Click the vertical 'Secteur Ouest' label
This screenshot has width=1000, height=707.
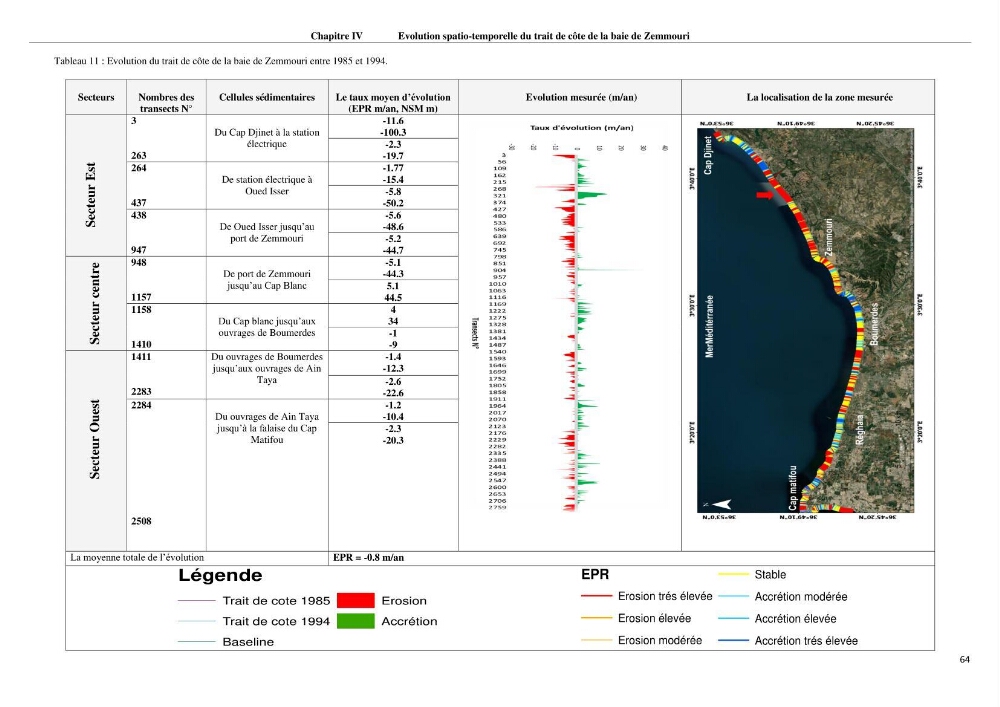click(94, 439)
